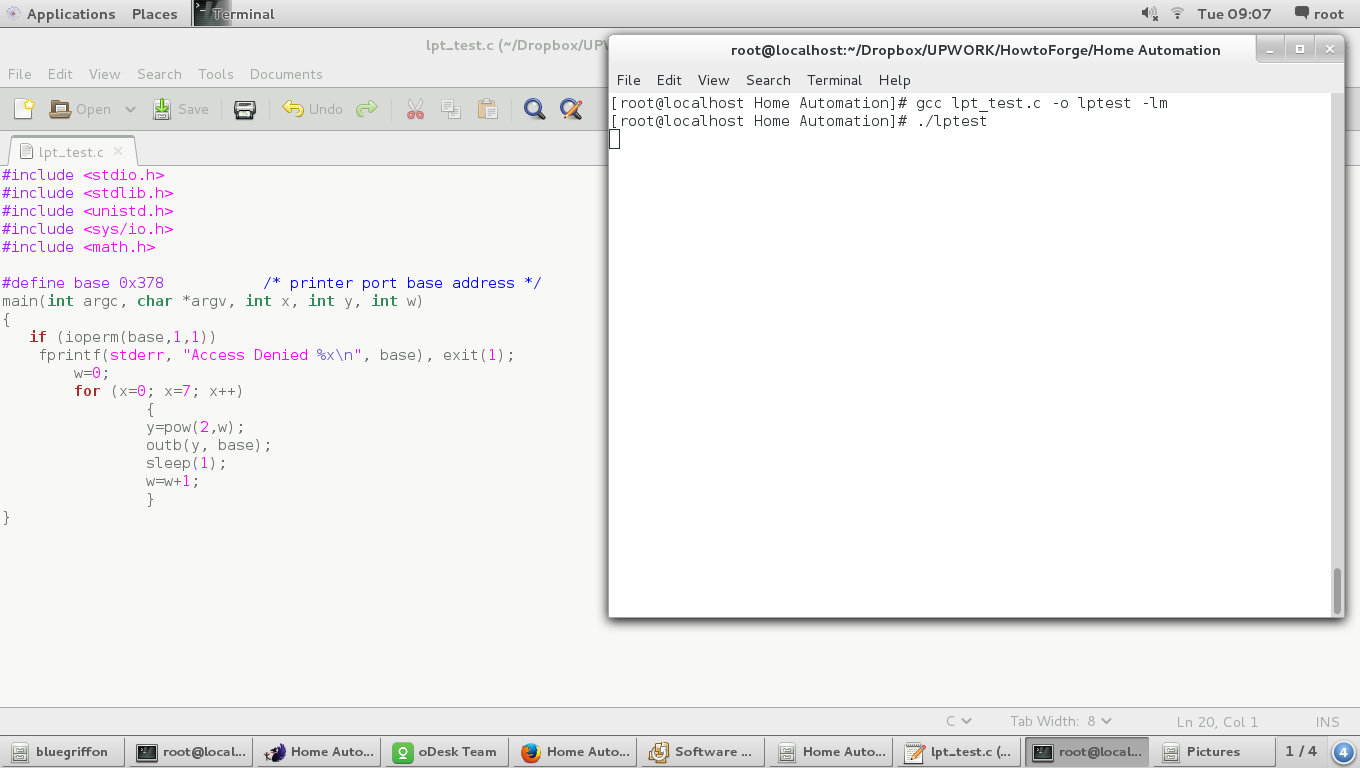Click the New document icon in gedit toolbar
The height and width of the screenshot is (768, 1360).
point(24,109)
